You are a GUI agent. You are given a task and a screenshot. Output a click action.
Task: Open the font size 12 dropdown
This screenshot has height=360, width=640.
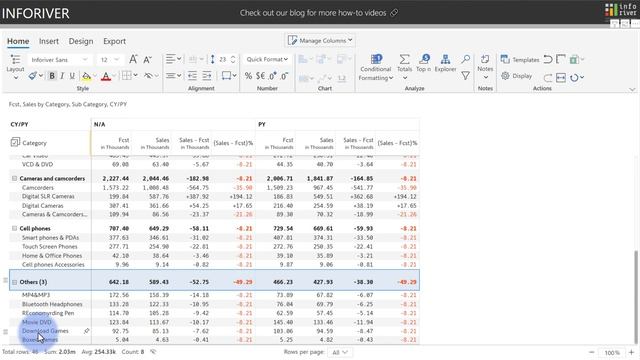[x=109, y=60]
